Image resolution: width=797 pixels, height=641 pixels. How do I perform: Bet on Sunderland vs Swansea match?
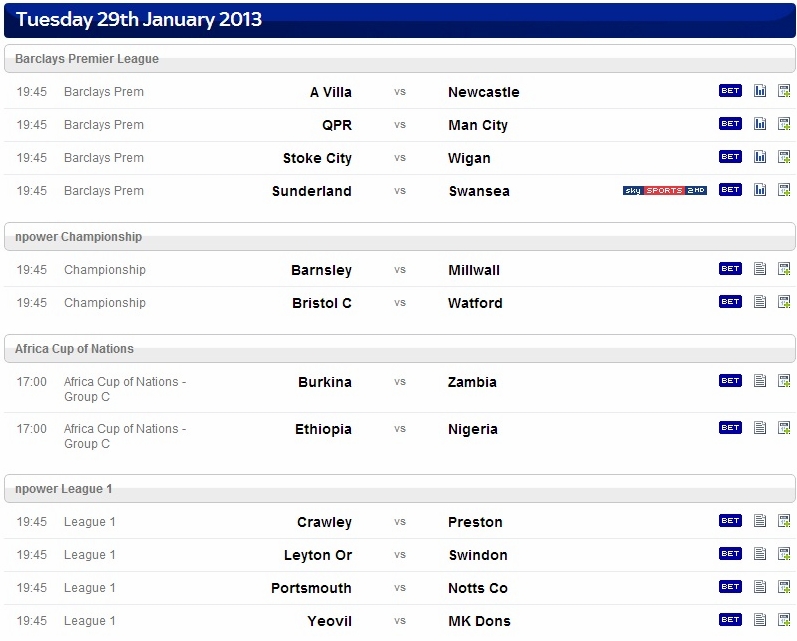pyautogui.click(x=730, y=190)
